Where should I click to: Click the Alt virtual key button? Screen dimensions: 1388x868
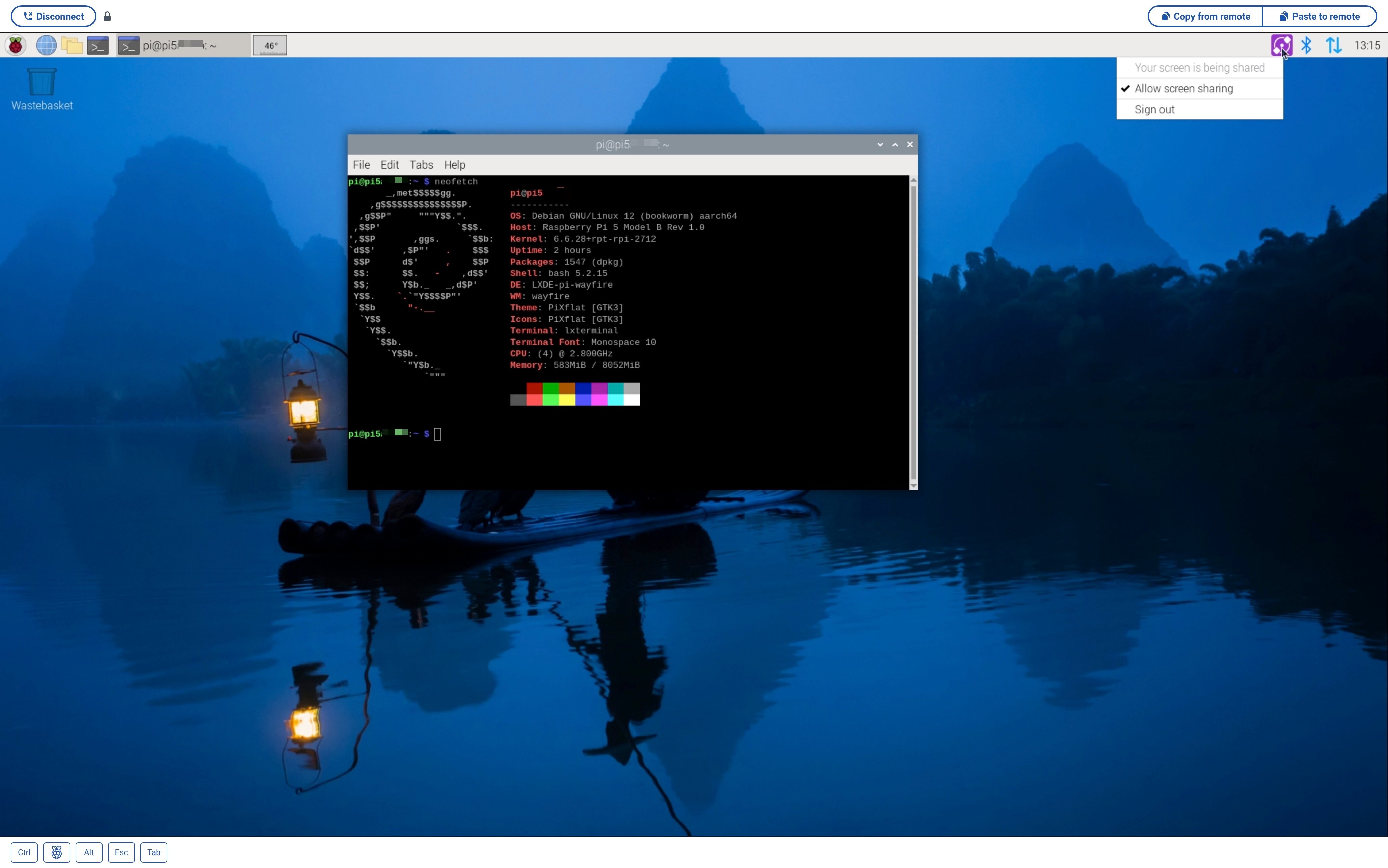point(88,852)
